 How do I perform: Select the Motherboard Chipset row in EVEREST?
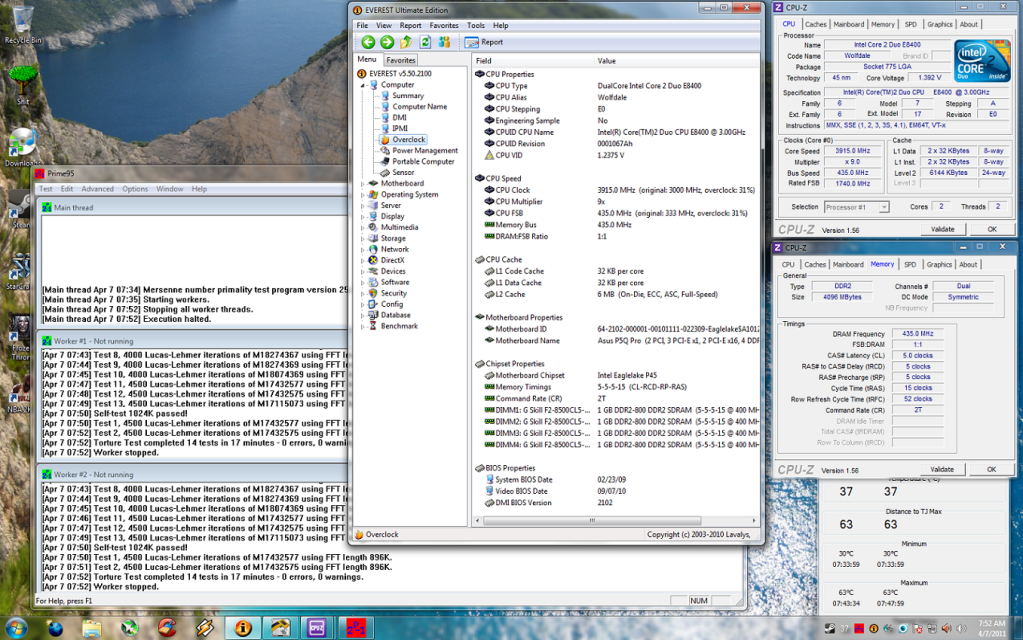(615, 376)
